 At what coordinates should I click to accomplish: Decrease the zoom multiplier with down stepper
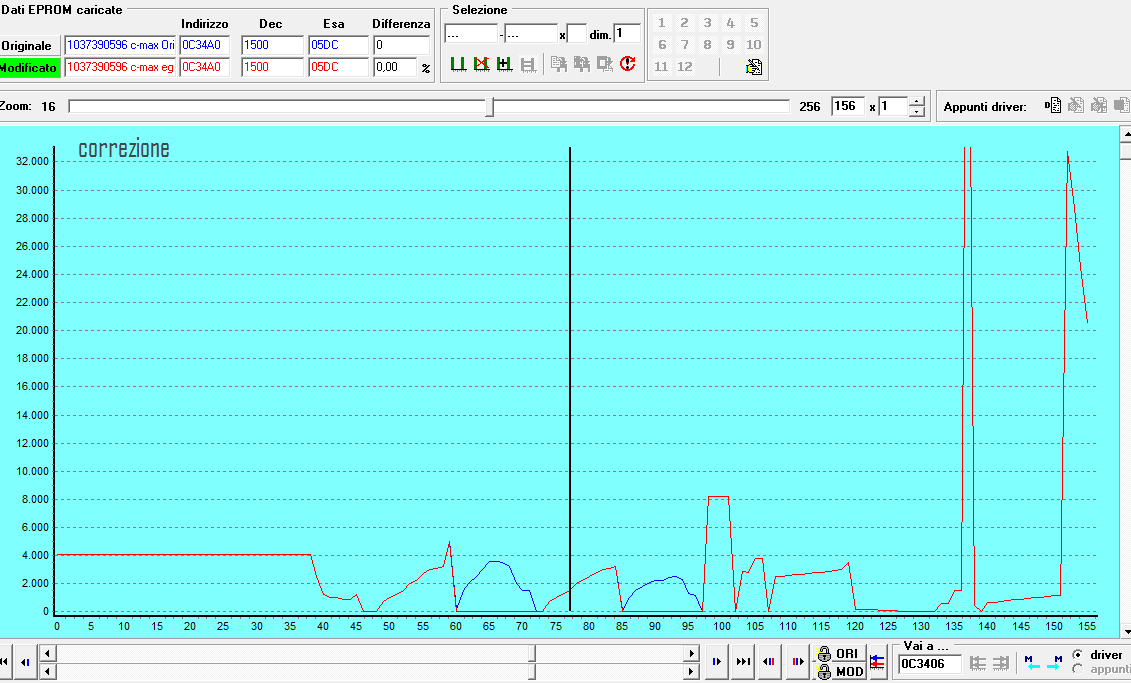916,111
